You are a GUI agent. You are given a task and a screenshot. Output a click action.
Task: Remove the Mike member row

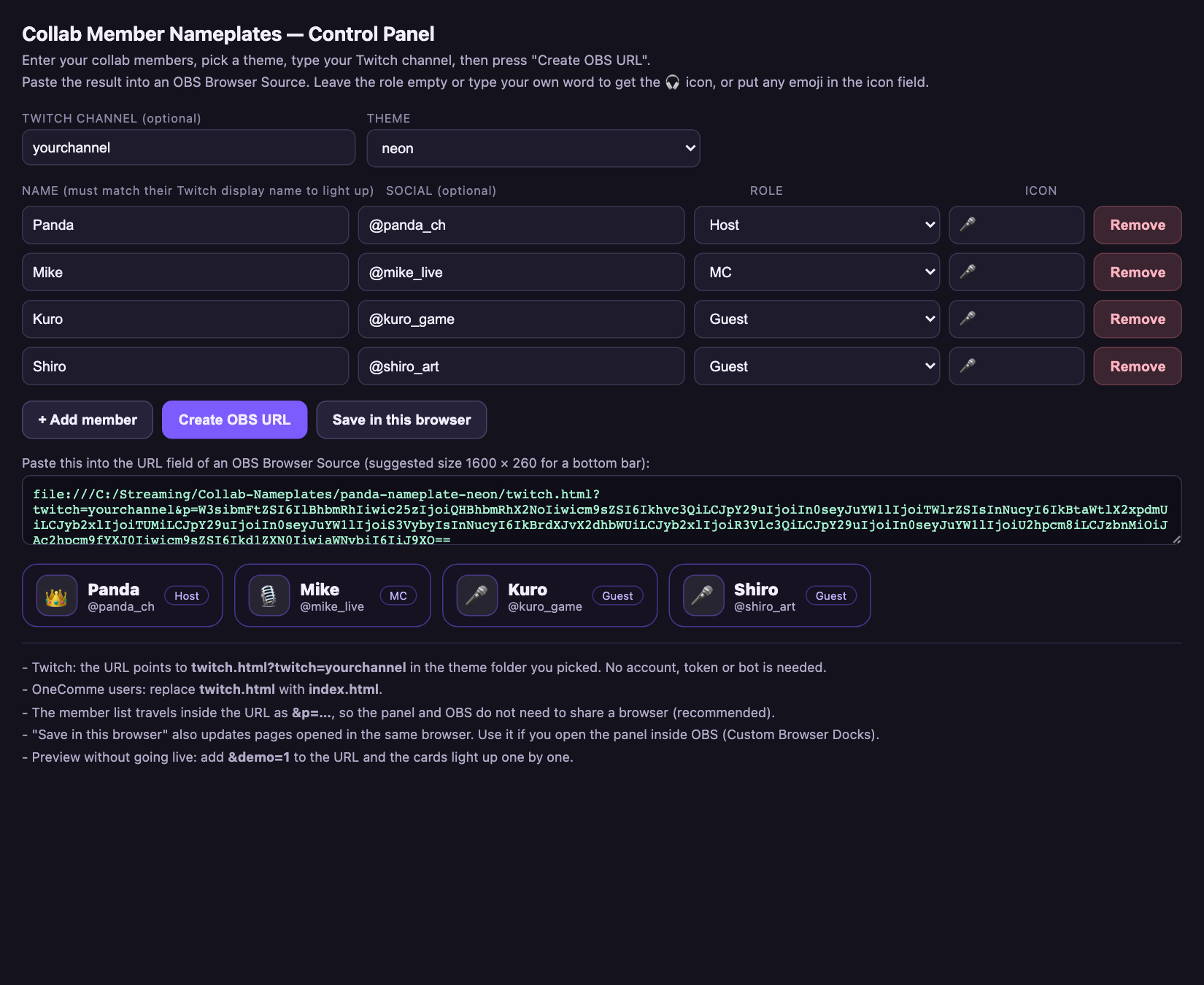click(1137, 272)
